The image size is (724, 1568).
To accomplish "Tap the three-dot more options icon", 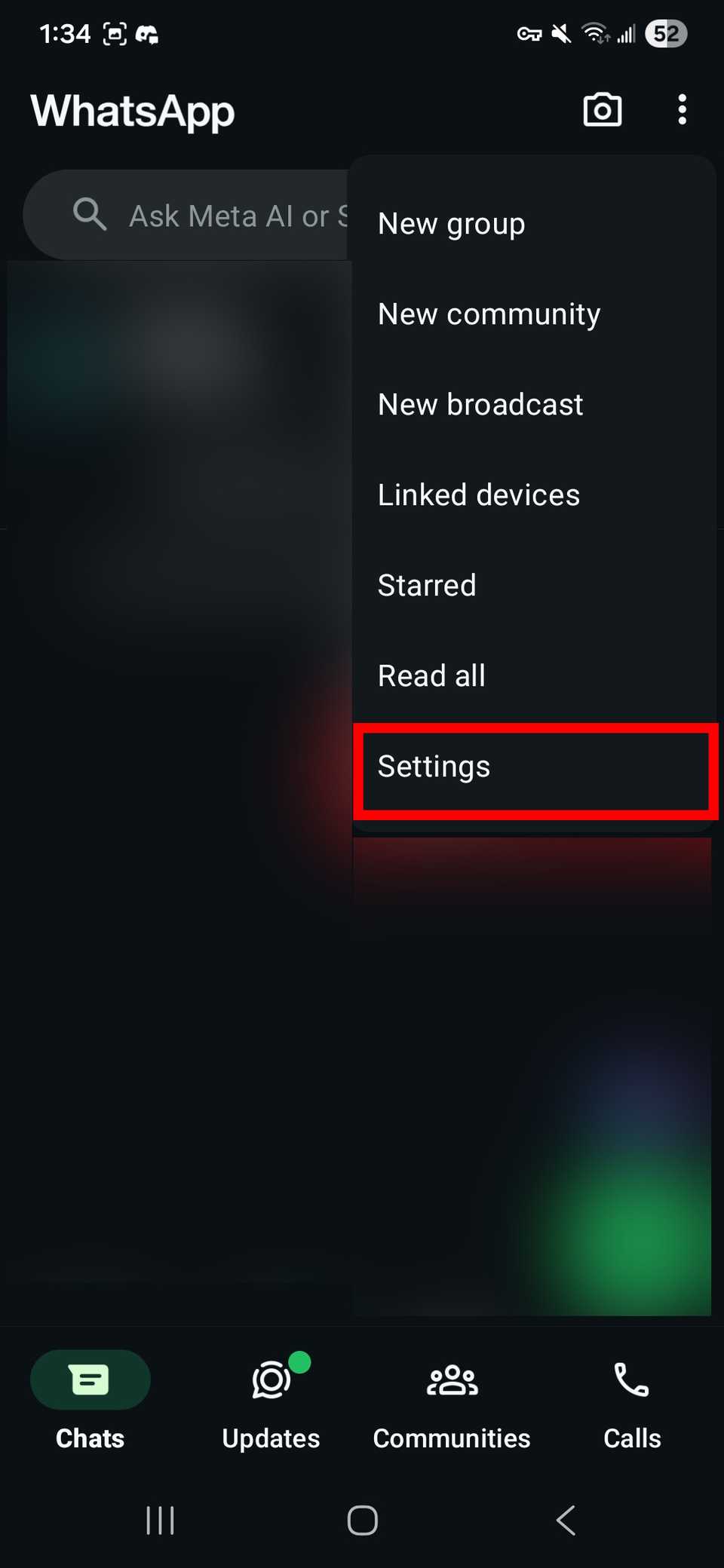I will pyautogui.click(x=682, y=110).
